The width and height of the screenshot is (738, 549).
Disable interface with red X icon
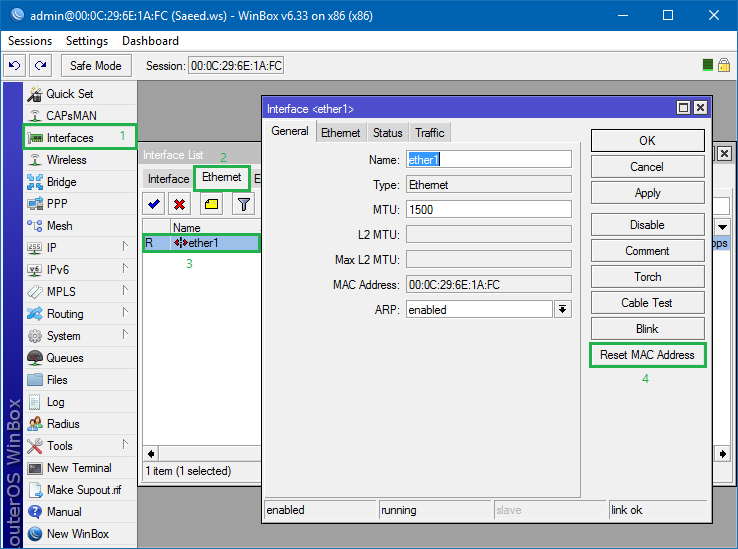pos(179,204)
